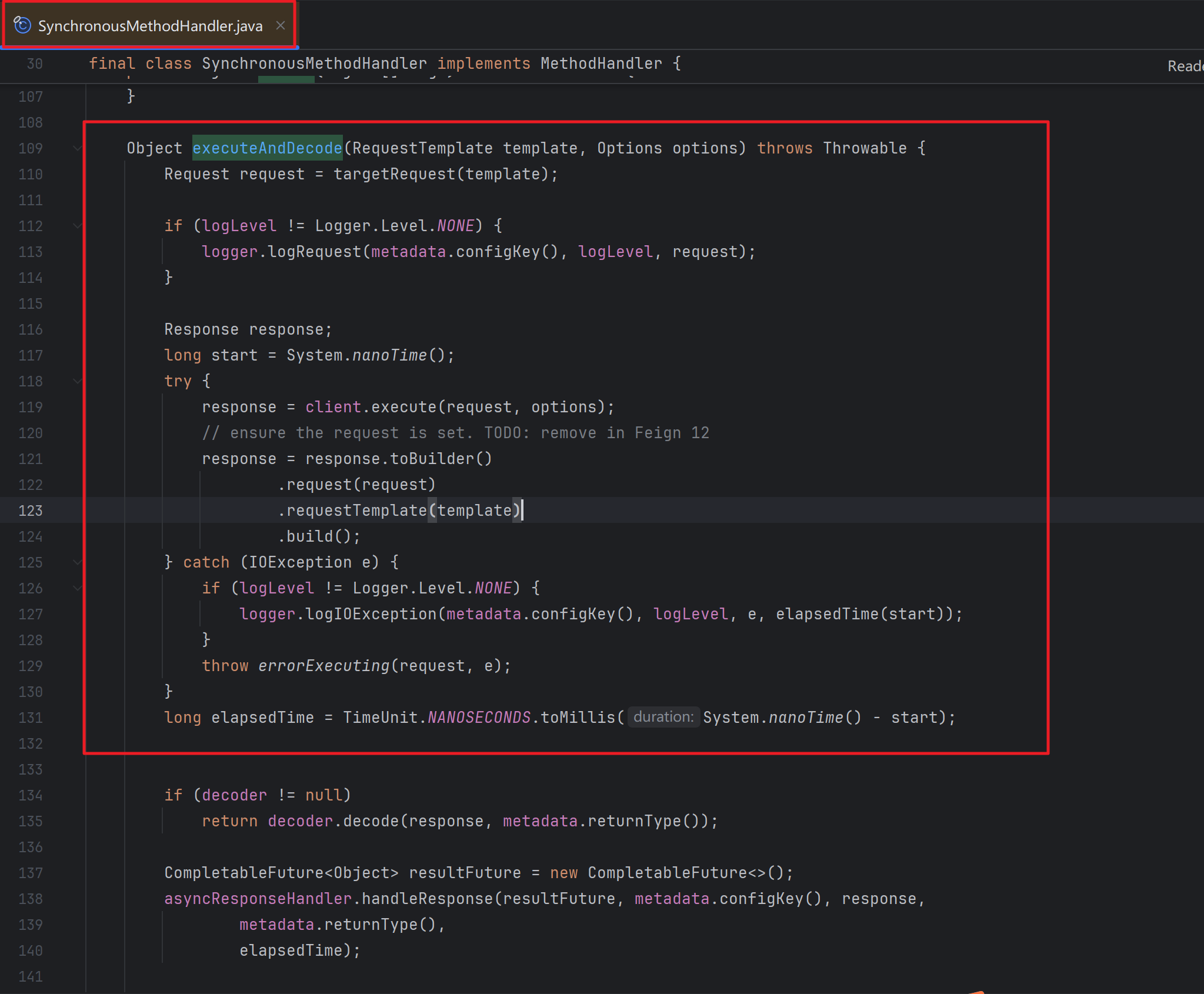Click line number 131 in the gutter
This screenshot has width=1204, height=994.
[31, 718]
